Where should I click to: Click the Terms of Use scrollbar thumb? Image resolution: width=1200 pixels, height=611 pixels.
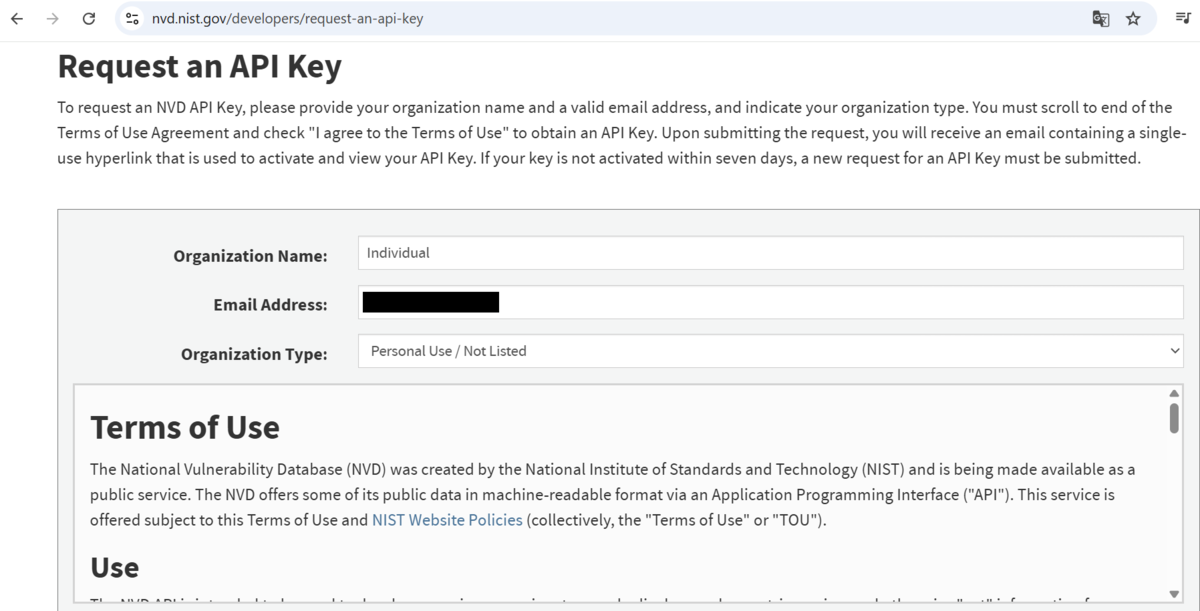point(1174,417)
